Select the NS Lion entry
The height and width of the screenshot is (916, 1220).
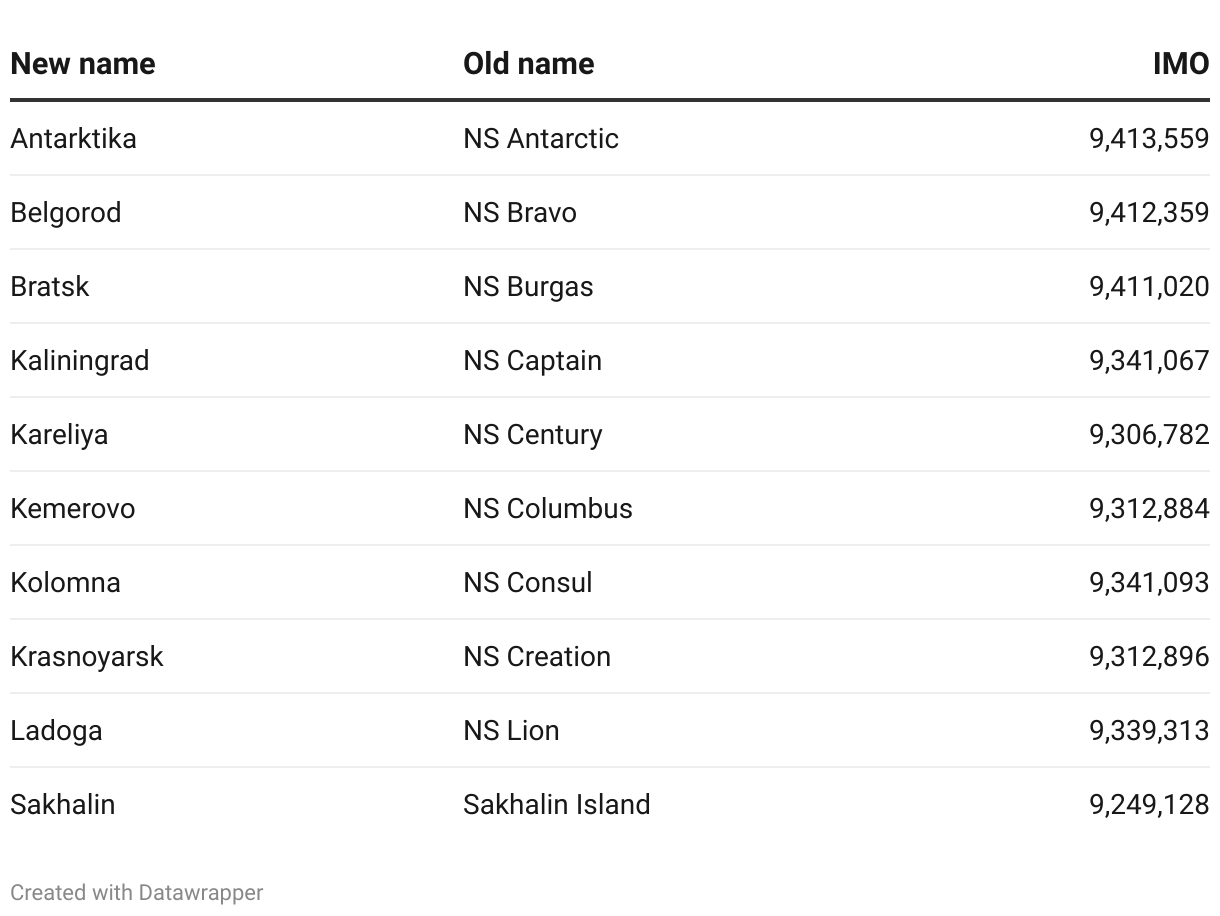(x=511, y=730)
